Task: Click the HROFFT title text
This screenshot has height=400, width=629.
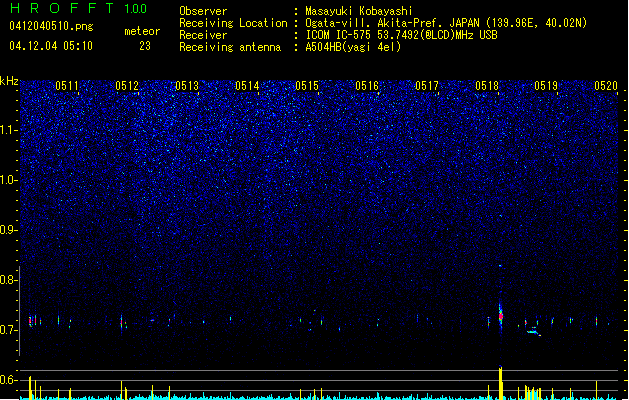Action: pos(62,8)
